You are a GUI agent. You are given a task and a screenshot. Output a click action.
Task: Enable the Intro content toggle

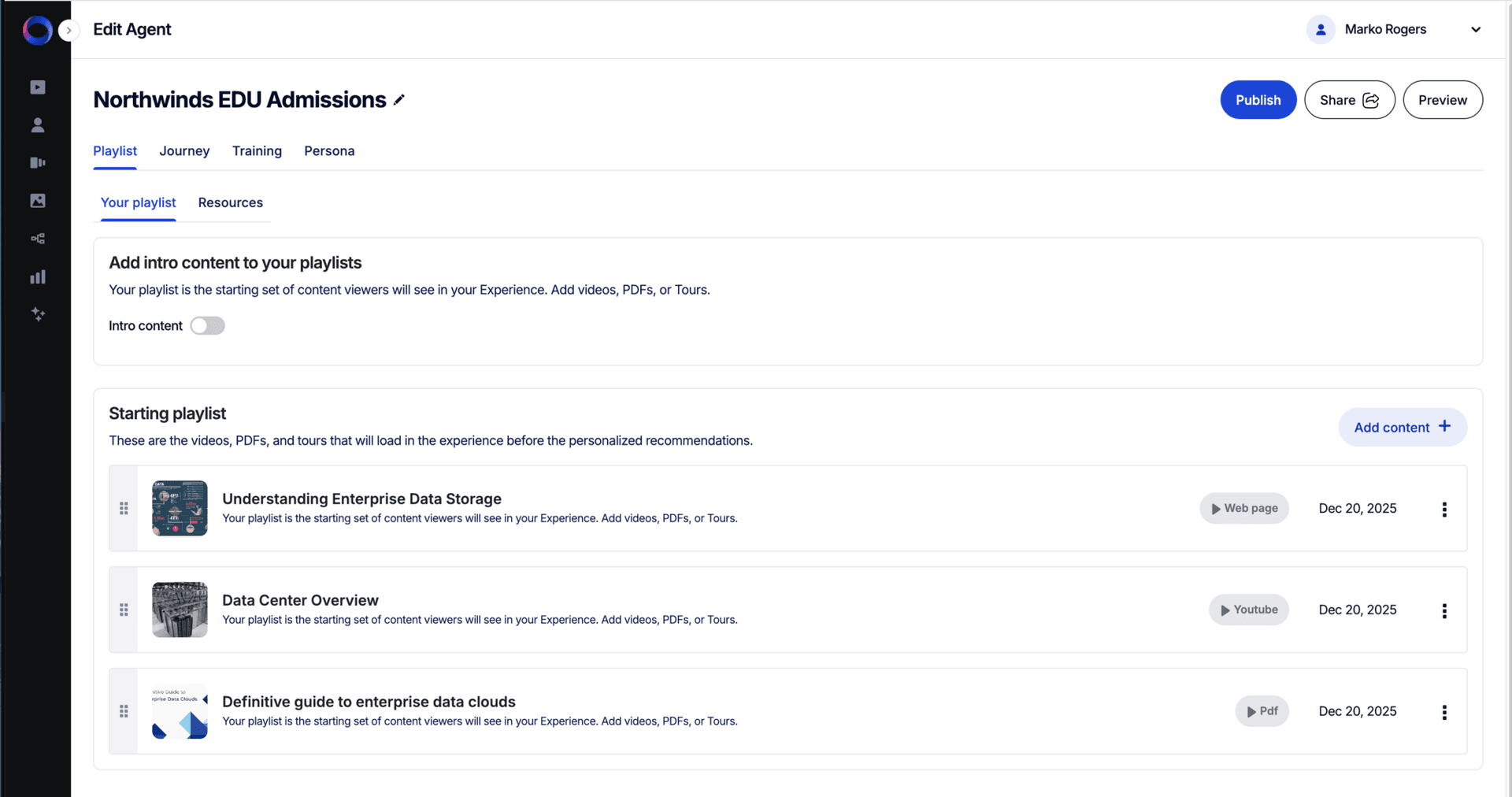coord(207,325)
